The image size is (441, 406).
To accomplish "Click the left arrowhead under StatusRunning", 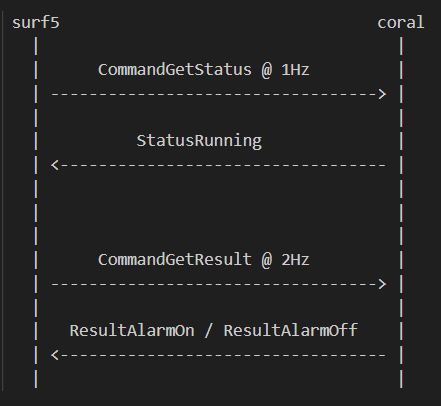I will 55,165.
